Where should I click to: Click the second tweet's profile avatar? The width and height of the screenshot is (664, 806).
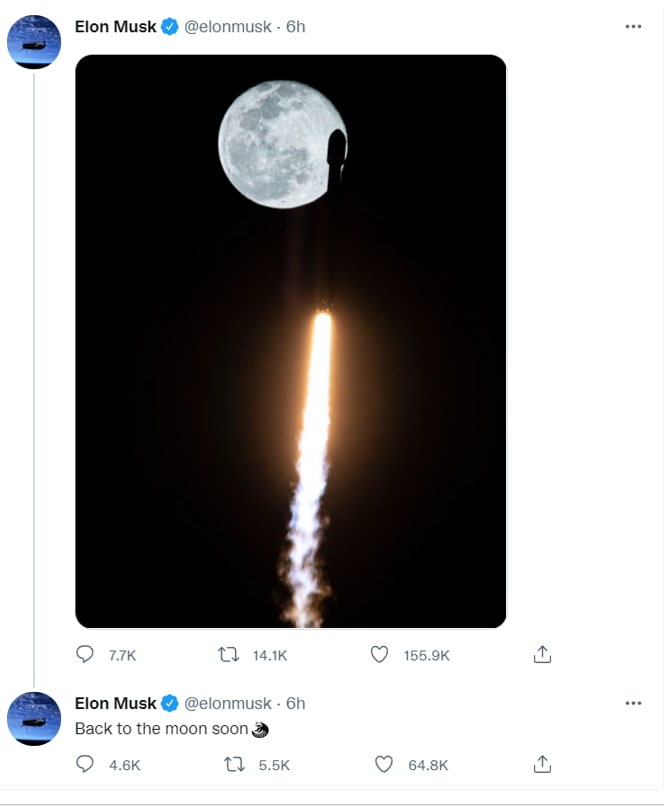point(35,718)
